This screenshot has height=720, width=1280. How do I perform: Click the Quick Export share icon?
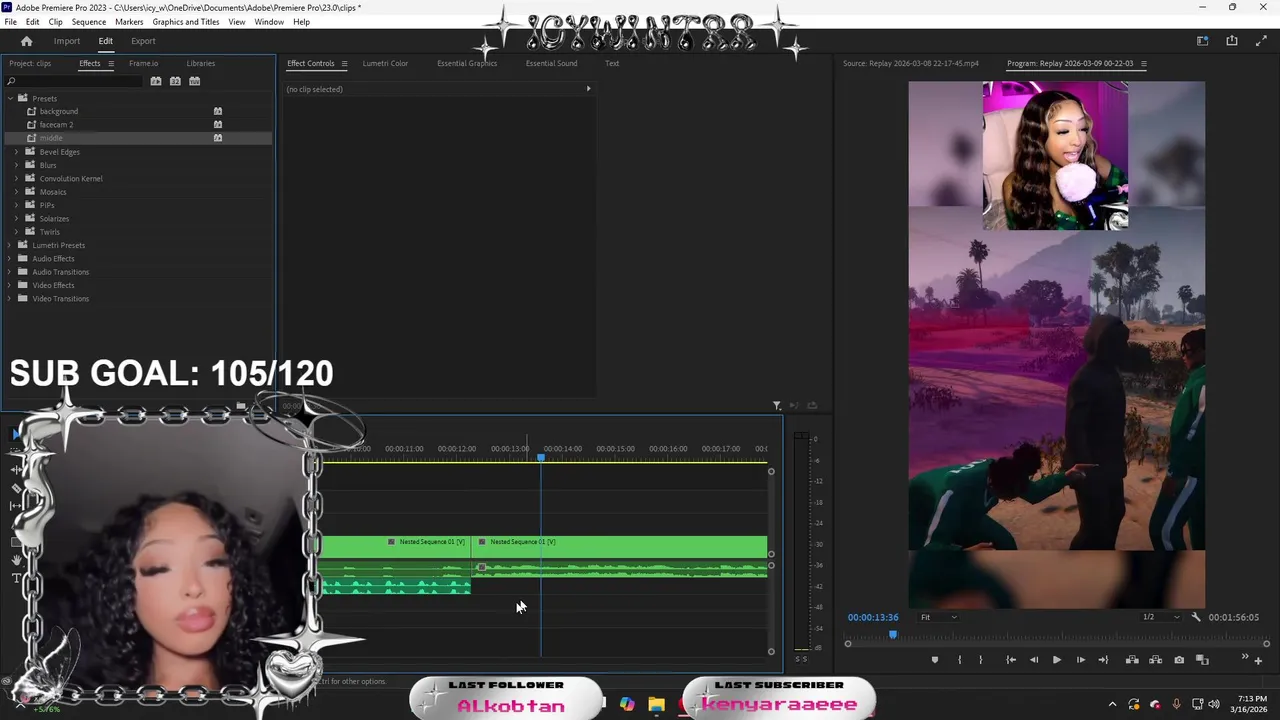click(x=1232, y=41)
